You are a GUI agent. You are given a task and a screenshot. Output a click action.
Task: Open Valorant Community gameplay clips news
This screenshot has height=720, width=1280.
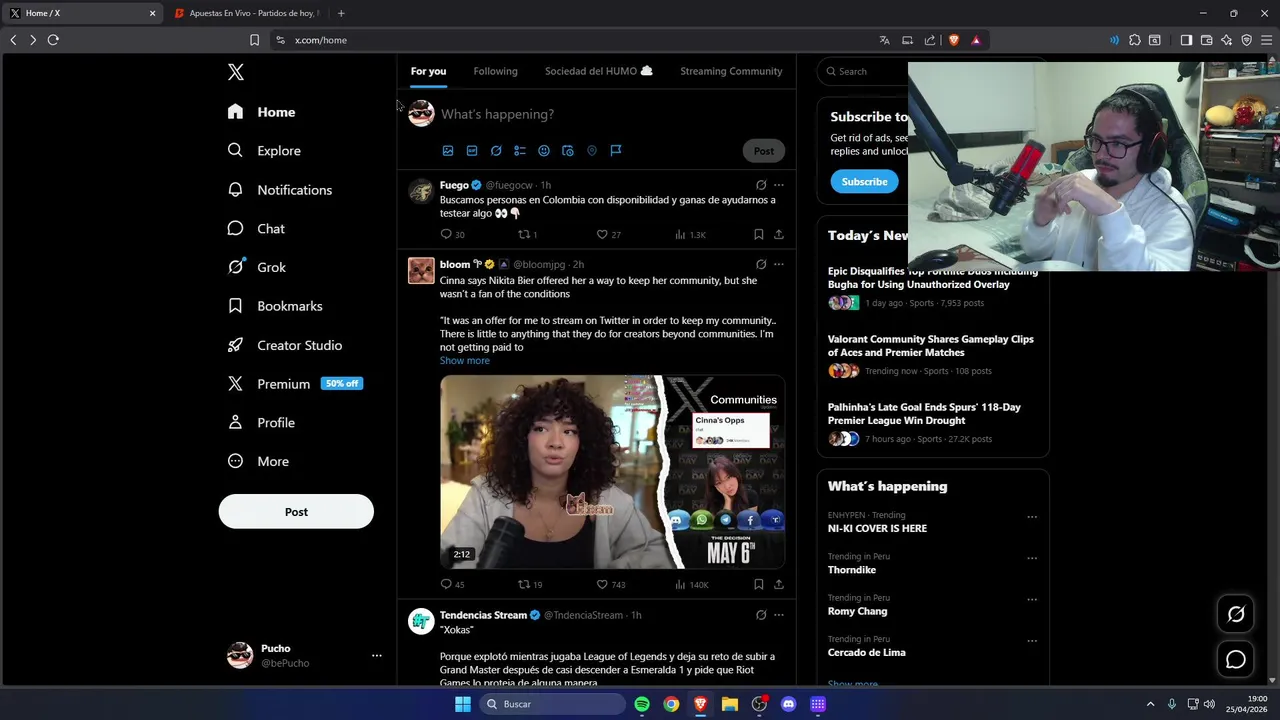click(x=931, y=346)
